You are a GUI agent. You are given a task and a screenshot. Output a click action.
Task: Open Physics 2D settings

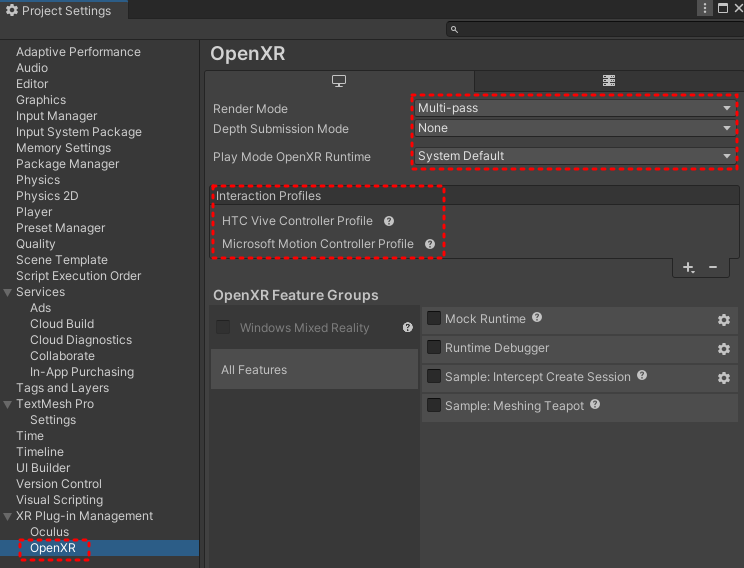click(47, 196)
